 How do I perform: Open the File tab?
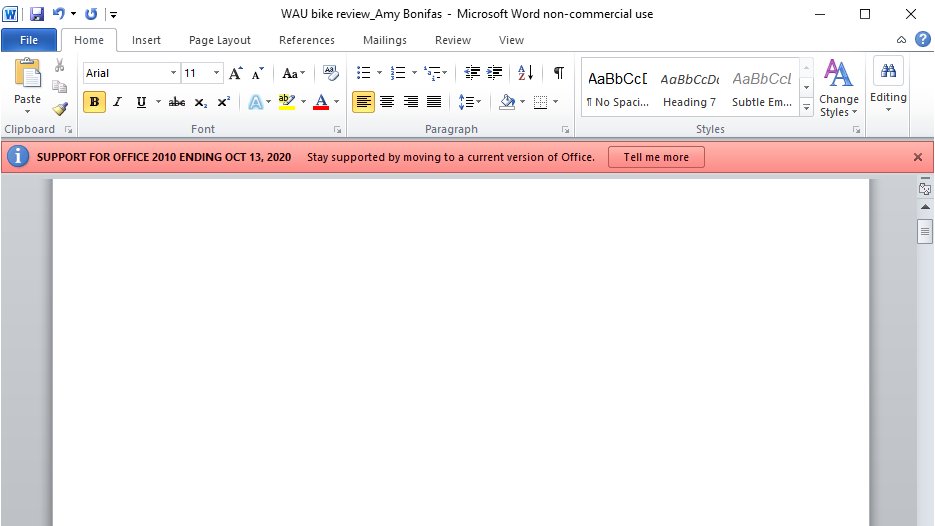[29, 40]
